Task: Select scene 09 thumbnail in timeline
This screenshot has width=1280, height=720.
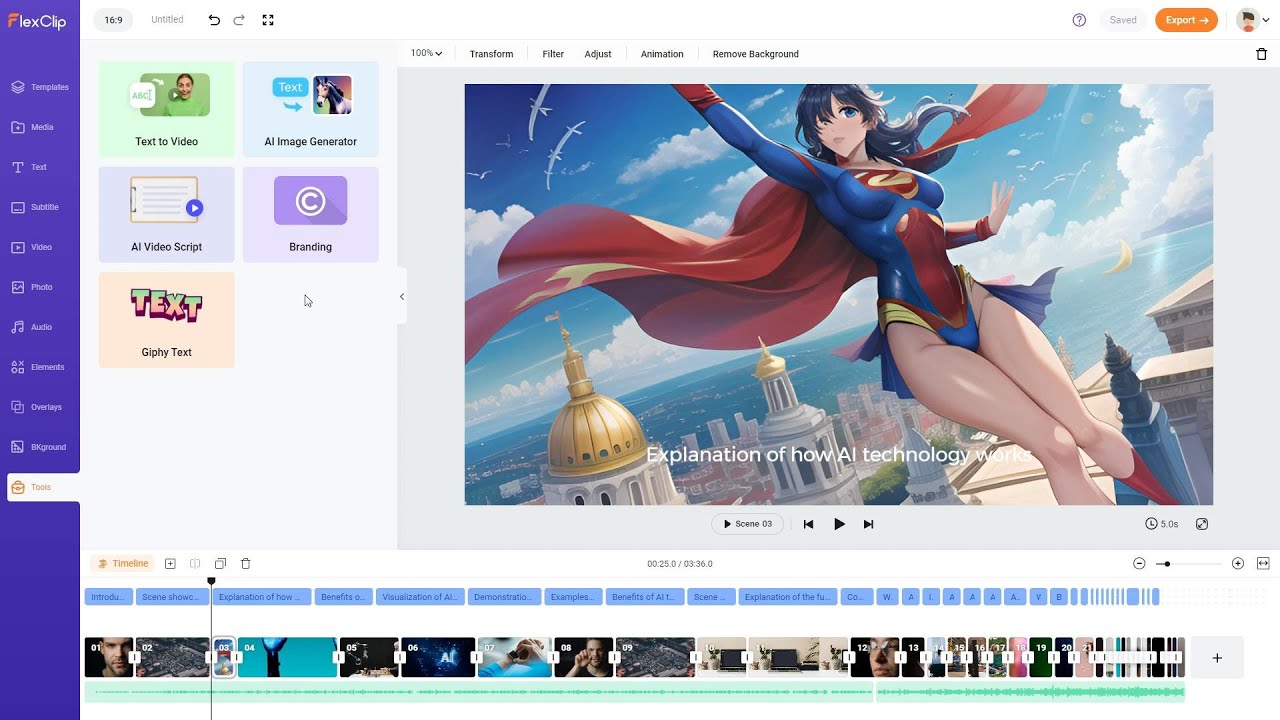Action: (x=655, y=657)
